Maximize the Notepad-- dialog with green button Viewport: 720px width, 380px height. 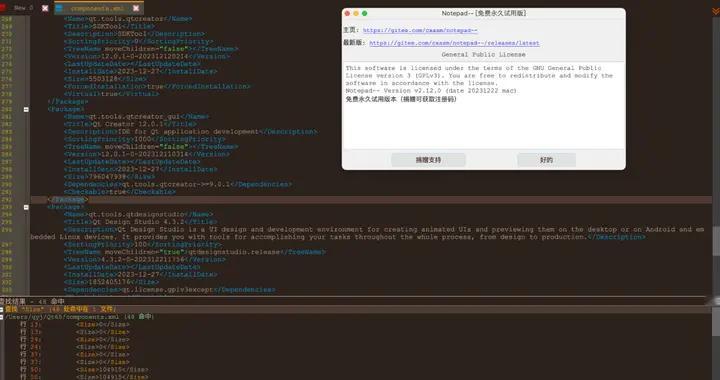tap(365, 13)
